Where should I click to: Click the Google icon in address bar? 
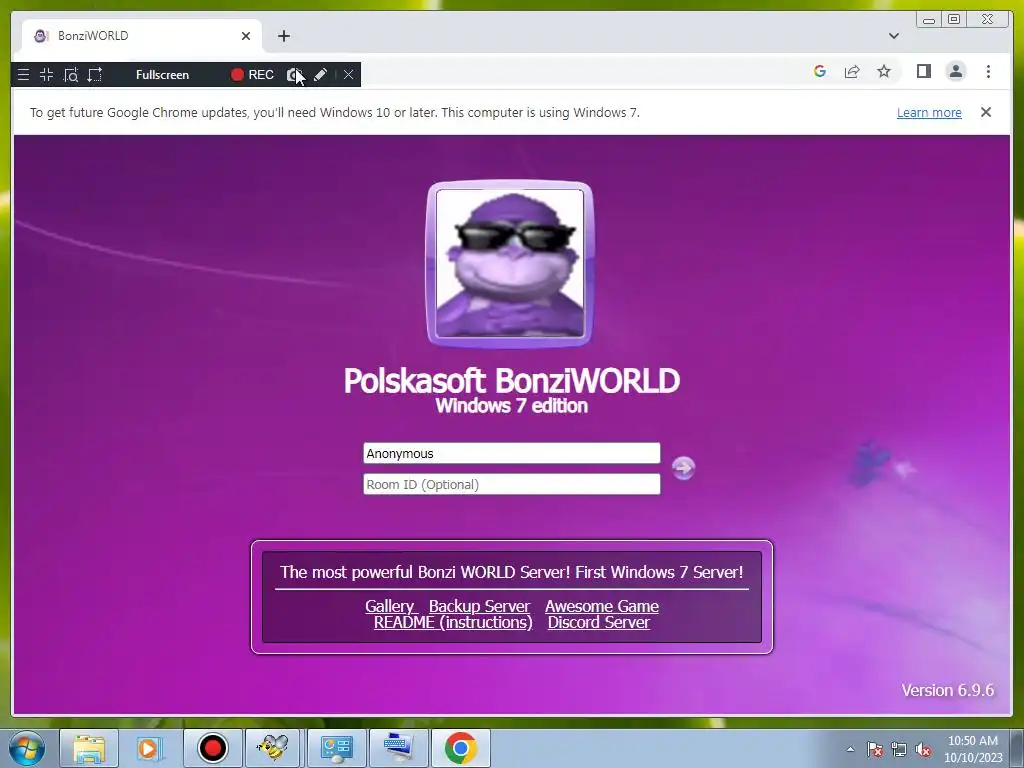click(x=820, y=71)
